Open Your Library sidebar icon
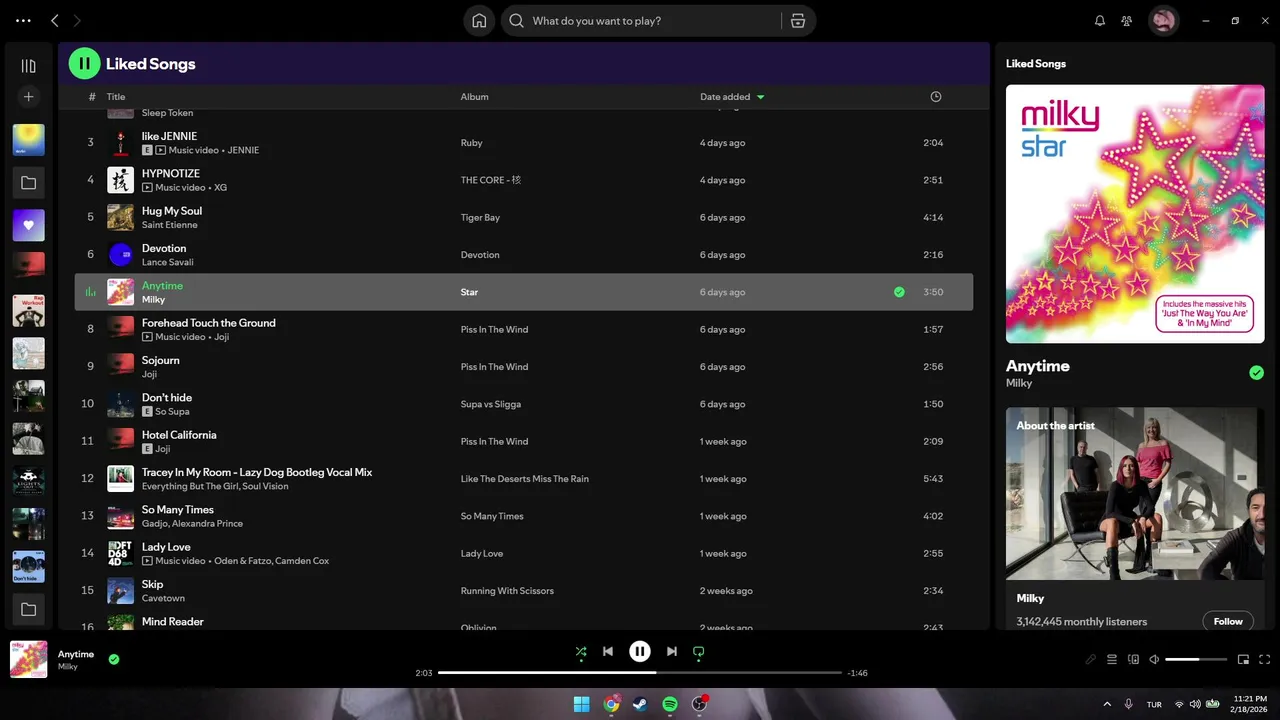Image resolution: width=1280 pixels, height=720 pixels. point(28,66)
